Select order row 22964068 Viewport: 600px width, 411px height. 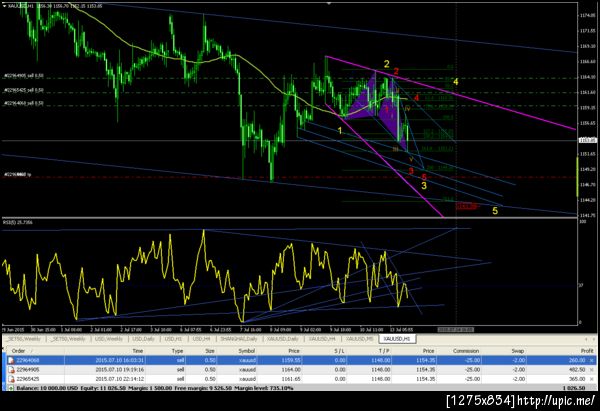click(300, 360)
